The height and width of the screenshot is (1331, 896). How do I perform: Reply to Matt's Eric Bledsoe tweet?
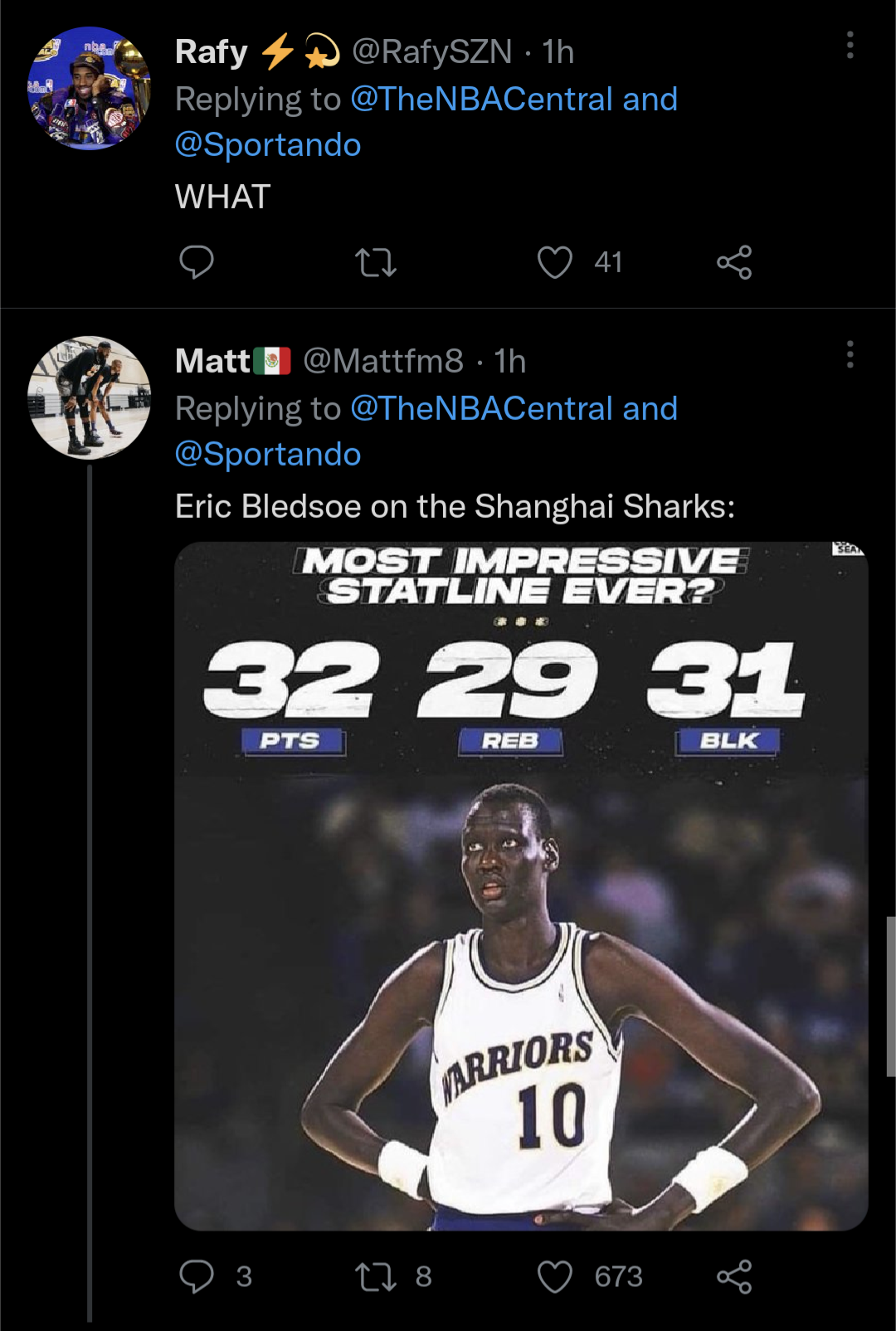197,1276
